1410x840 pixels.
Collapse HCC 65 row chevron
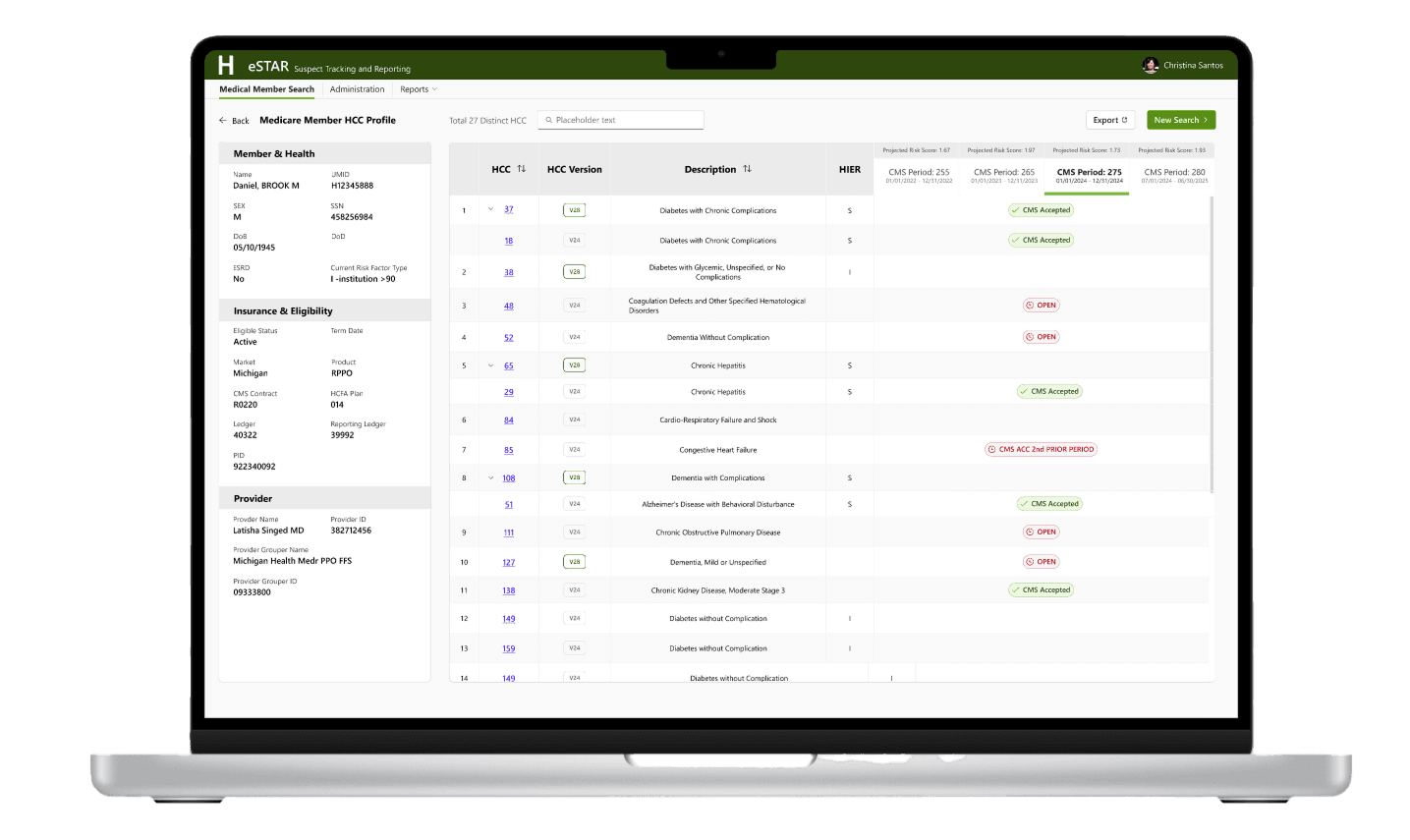click(x=491, y=365)
